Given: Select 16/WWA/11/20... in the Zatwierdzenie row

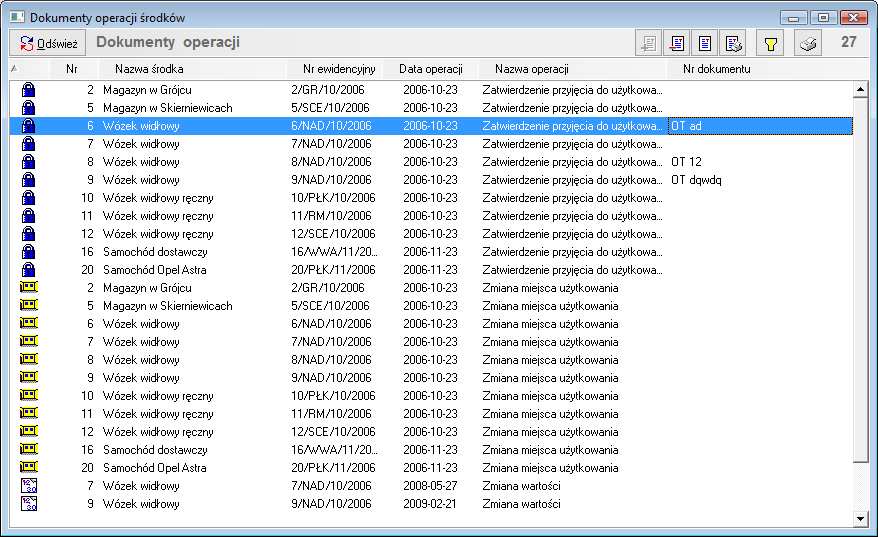Looking at the screenshot, I should click(334, 251).
